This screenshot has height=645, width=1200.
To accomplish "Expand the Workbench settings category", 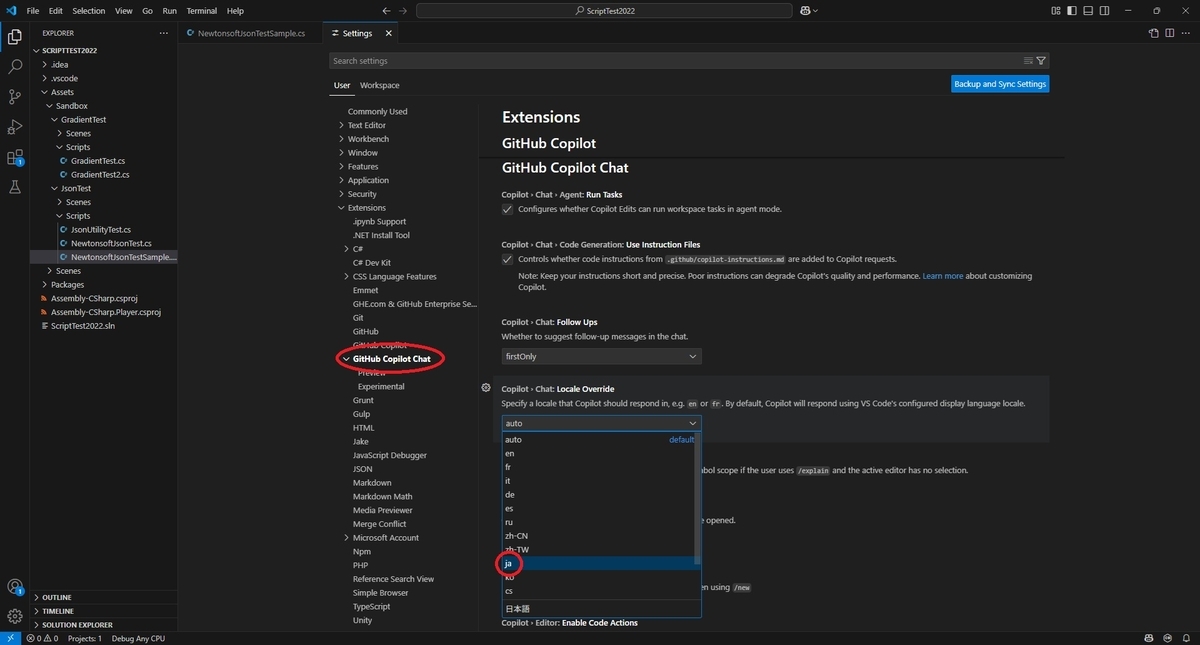I will 341,139.
